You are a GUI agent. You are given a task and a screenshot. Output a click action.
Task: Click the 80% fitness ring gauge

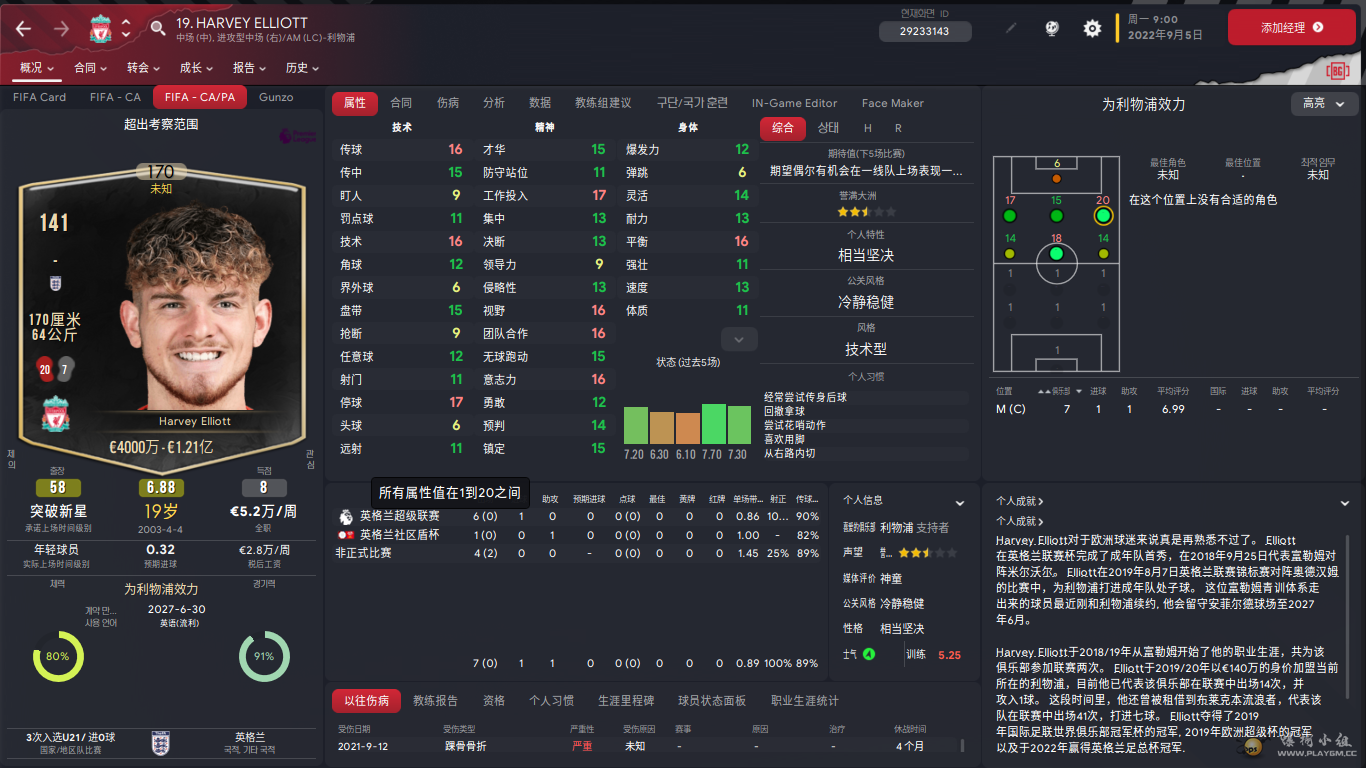coord(58,657)
